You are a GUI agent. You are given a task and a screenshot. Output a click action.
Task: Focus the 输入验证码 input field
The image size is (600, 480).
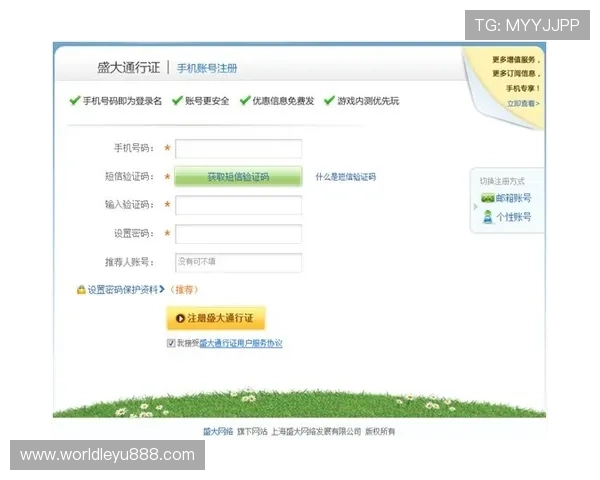pos(238,205)
